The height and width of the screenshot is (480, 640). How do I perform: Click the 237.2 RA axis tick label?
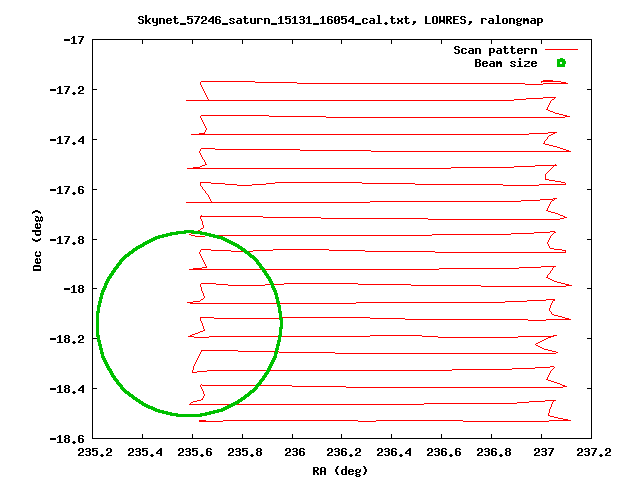tap(594, 452)
